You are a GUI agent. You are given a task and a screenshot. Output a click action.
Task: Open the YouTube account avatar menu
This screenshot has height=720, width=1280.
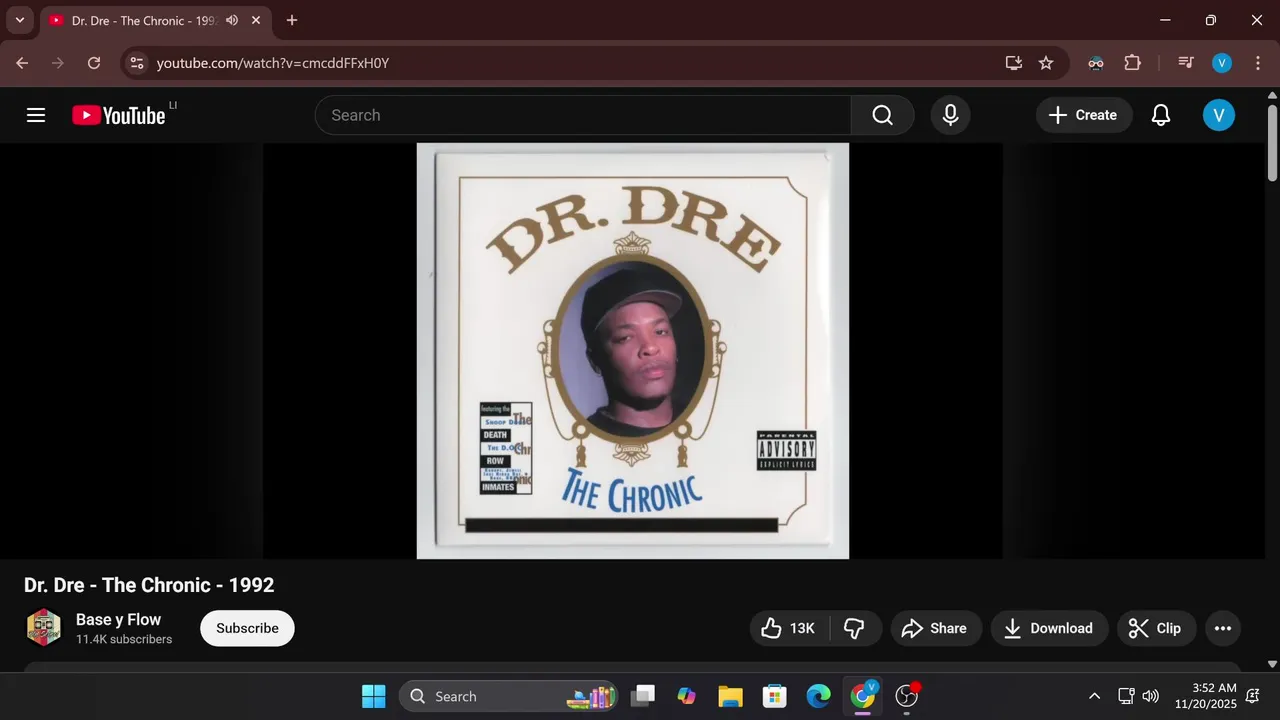pos(1218,115)
